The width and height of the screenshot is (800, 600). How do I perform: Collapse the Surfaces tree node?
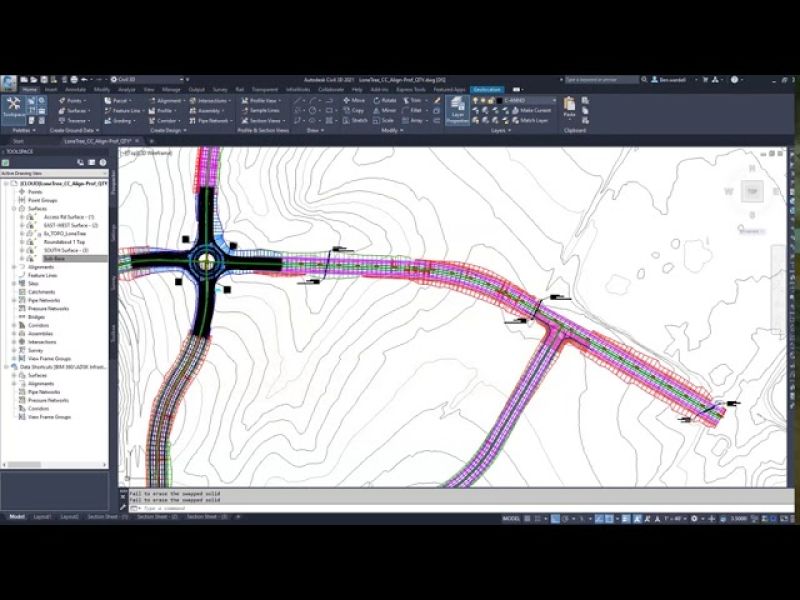point(14,209)
